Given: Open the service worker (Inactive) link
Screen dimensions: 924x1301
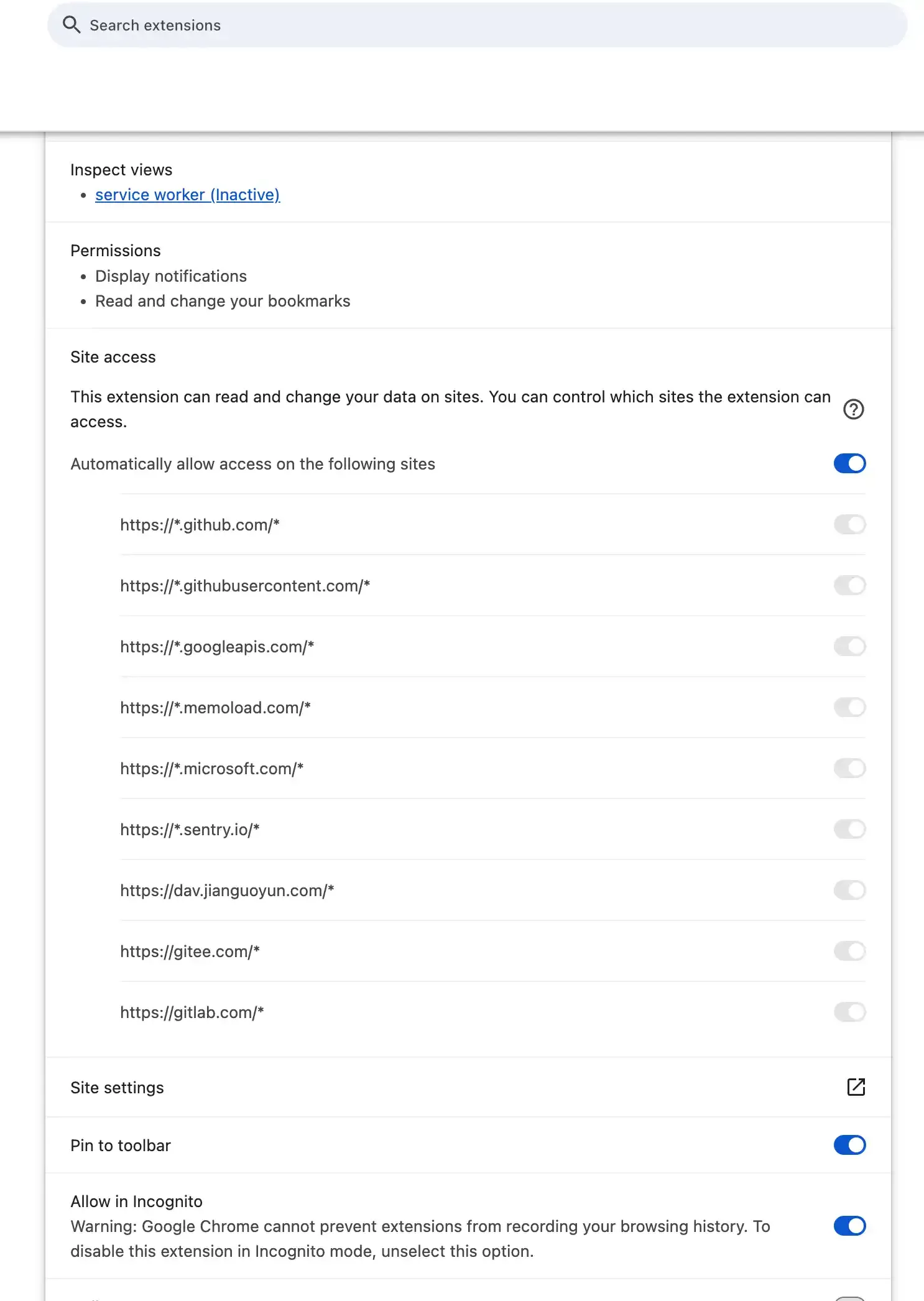Looking at the screenshot, I should [x=187, y=195].
